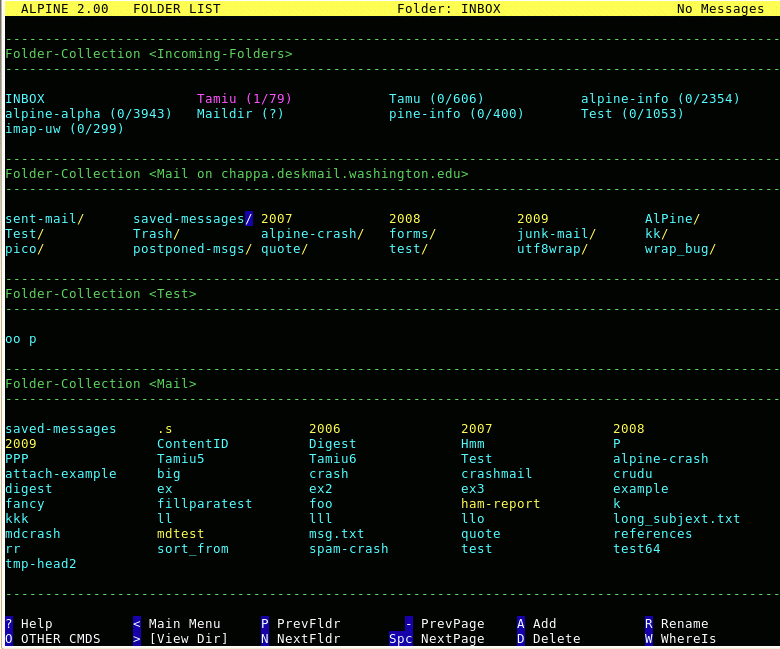Image resolution: width=780 pixels, height=649 pixels.
Task: Open the Tamiu (1/79) folder
Action: (x=244, y=98)
